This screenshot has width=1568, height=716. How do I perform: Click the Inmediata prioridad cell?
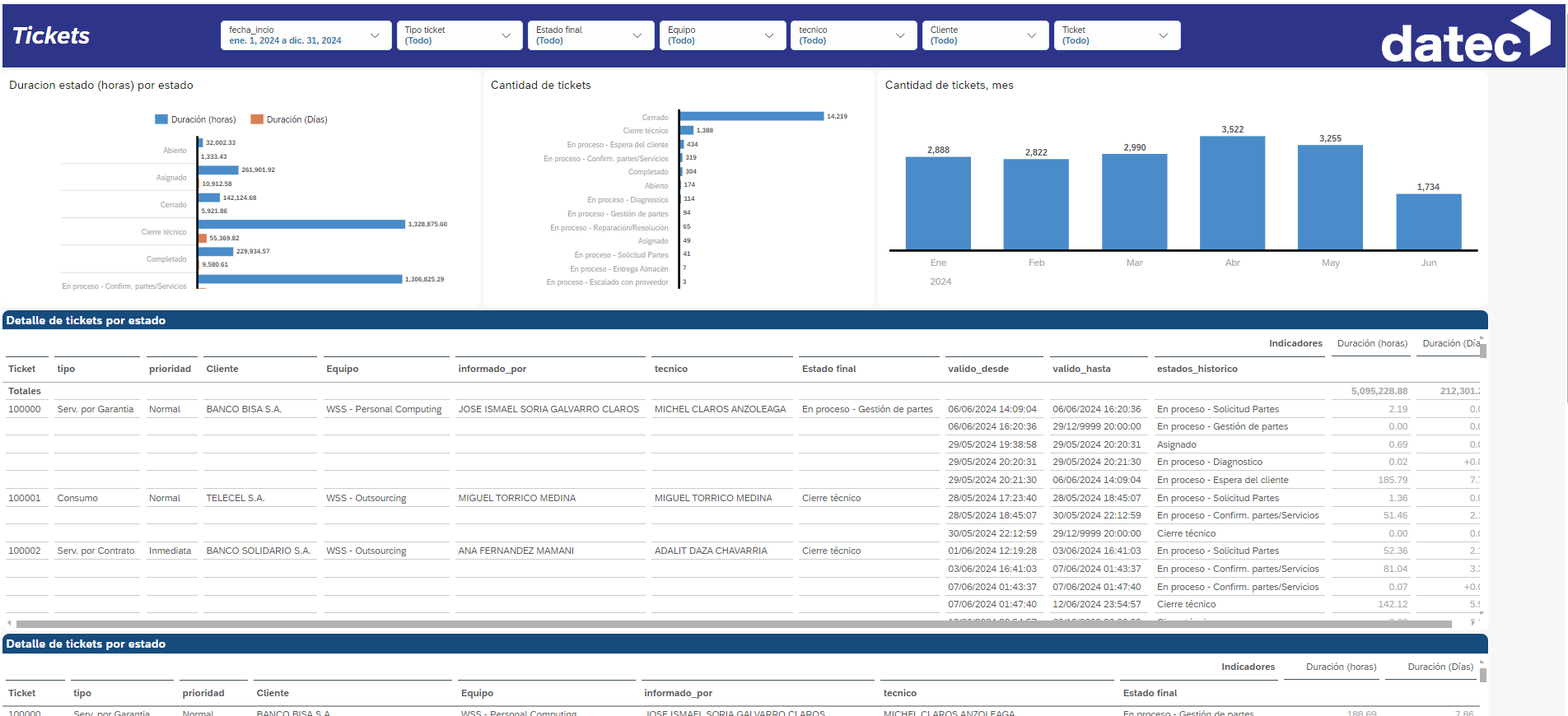[170, 551]
